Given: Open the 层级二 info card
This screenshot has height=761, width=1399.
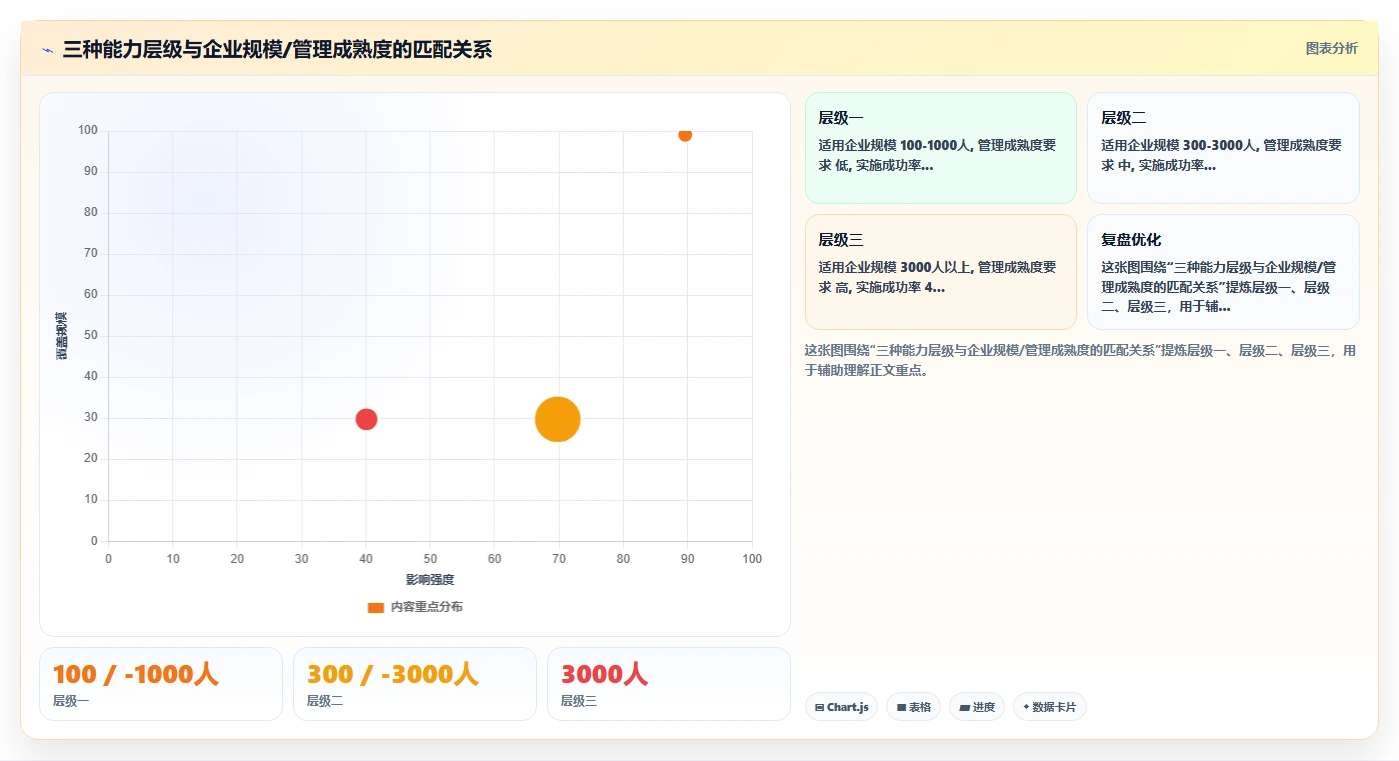Looking at the screenshot, I should (x=1223, y=148).
